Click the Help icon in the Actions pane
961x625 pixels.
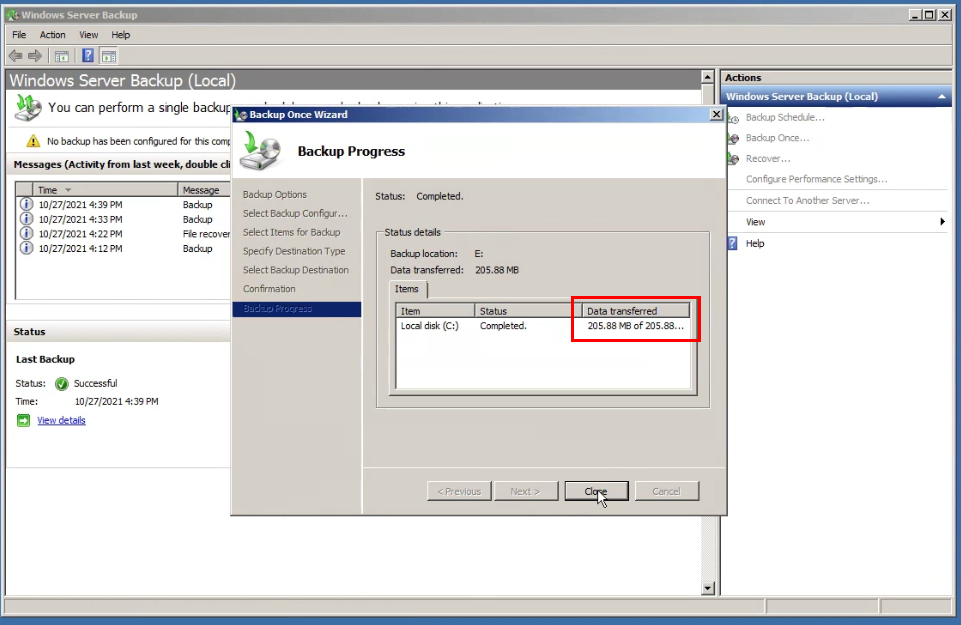[x=732, y=243]
